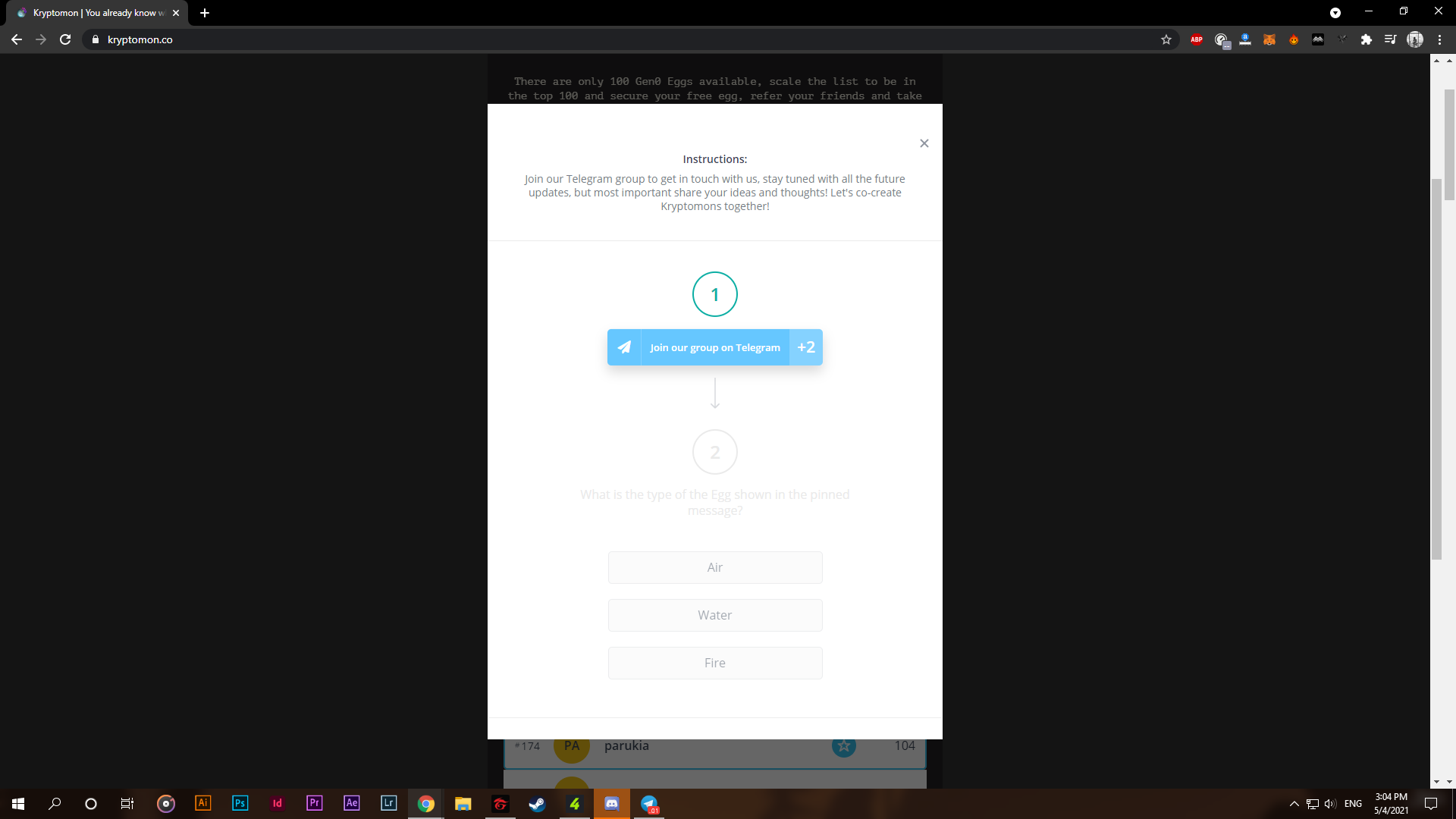The height and width of the screenshot is (819, 1456).
Task: Open the Adblock Plus extension
Action: 1197,39
